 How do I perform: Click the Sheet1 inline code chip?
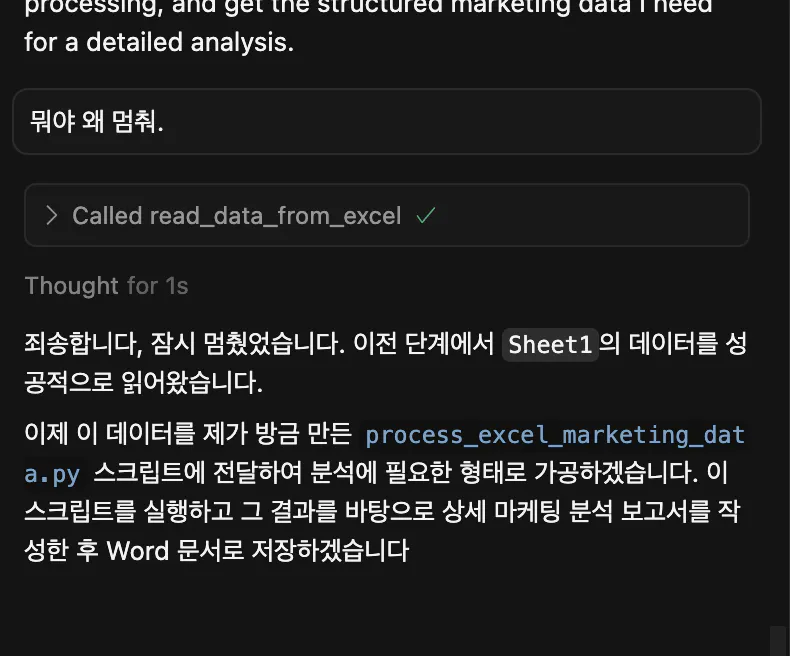click(x=550, y=345)
